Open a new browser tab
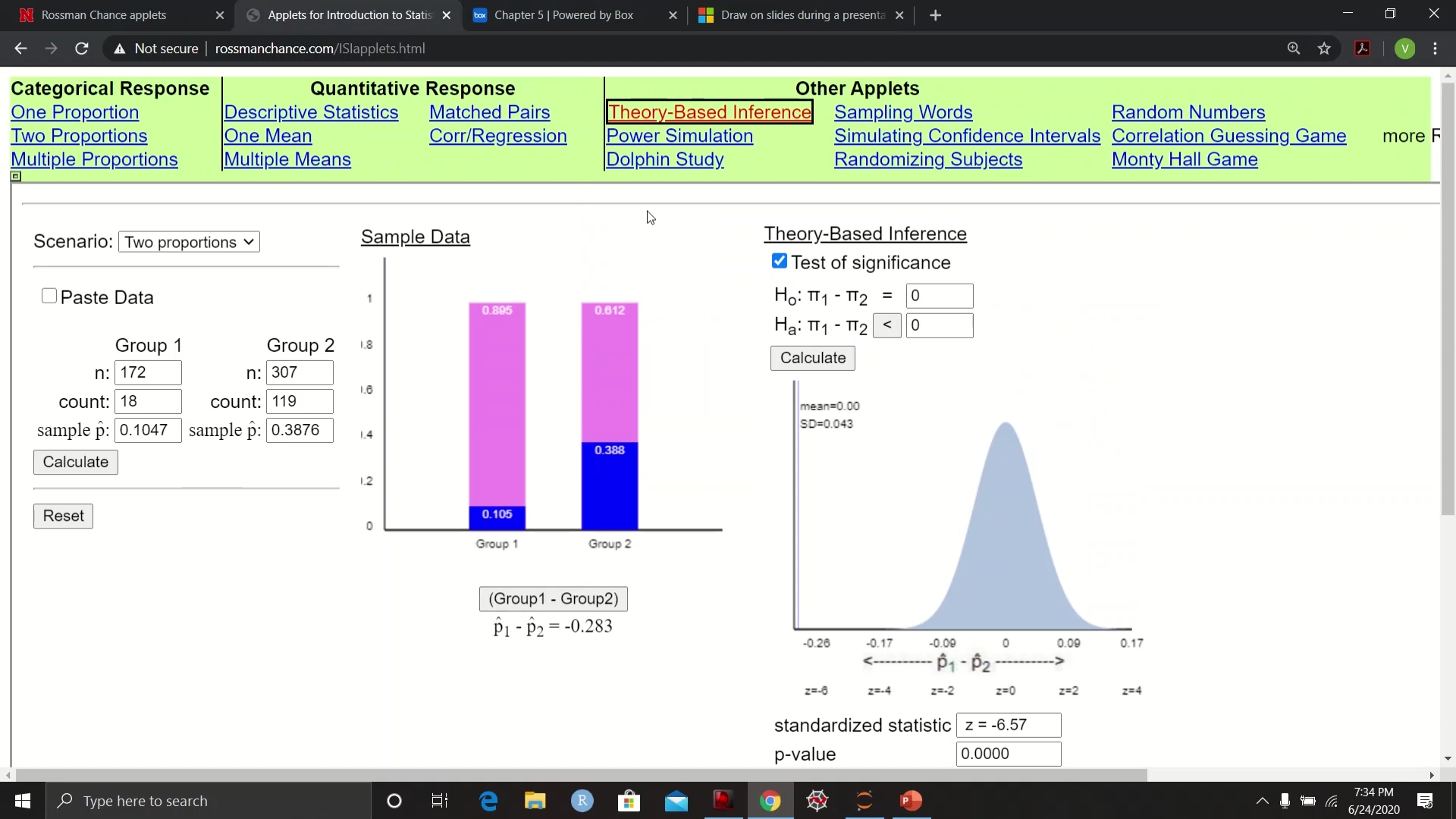This screenshot has height=819, width=1456. point(935,15)
